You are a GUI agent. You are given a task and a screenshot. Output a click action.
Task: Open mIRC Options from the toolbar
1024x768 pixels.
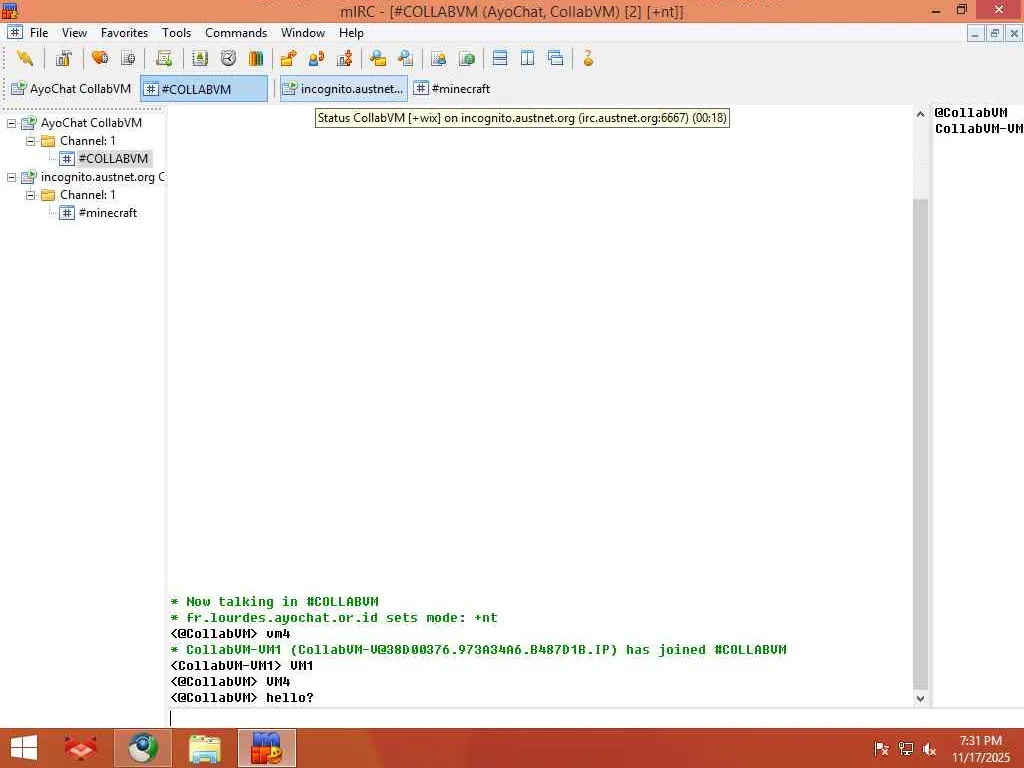[63, 59]
